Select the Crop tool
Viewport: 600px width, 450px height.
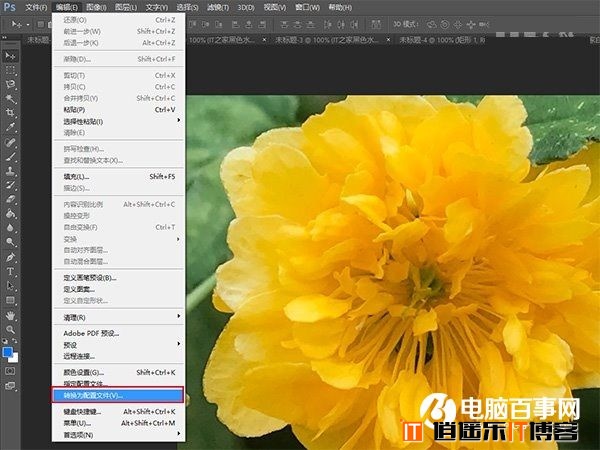(x=10, y=113)
